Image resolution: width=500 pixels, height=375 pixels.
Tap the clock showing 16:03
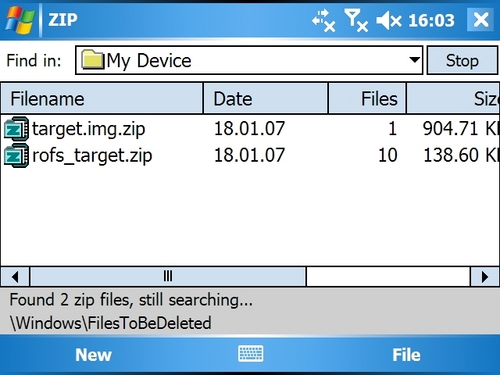click(431, 21)
